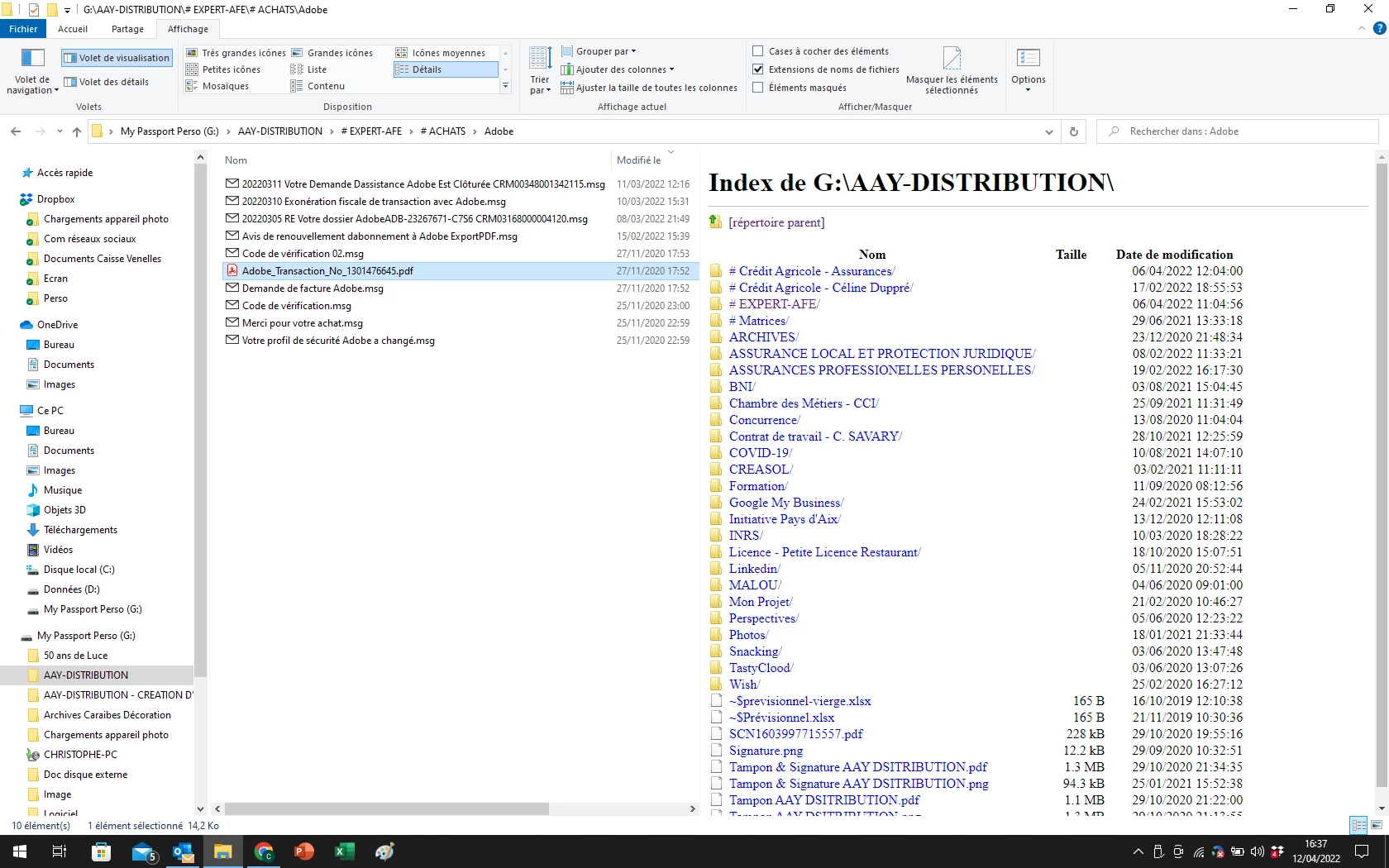Select Icônes moyennes layout
Screen dimensions: 1389x868
coord(440,53)
